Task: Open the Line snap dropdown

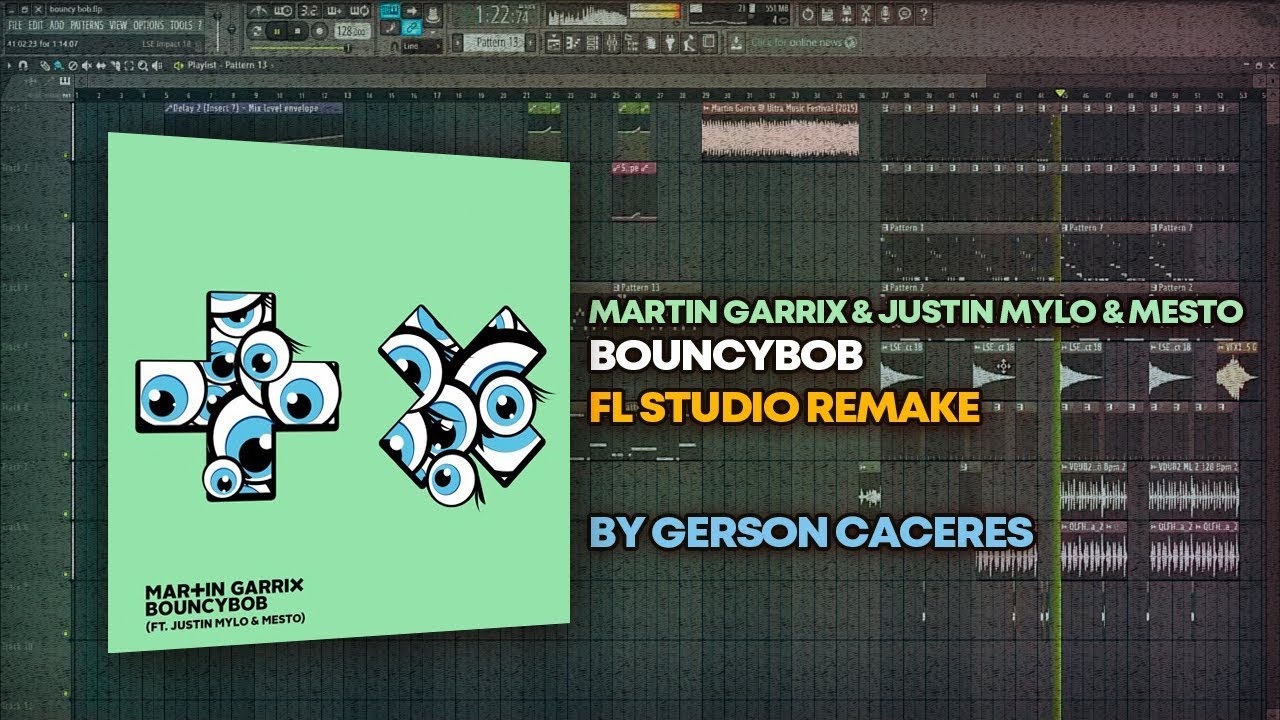Action: pos(421,46)
